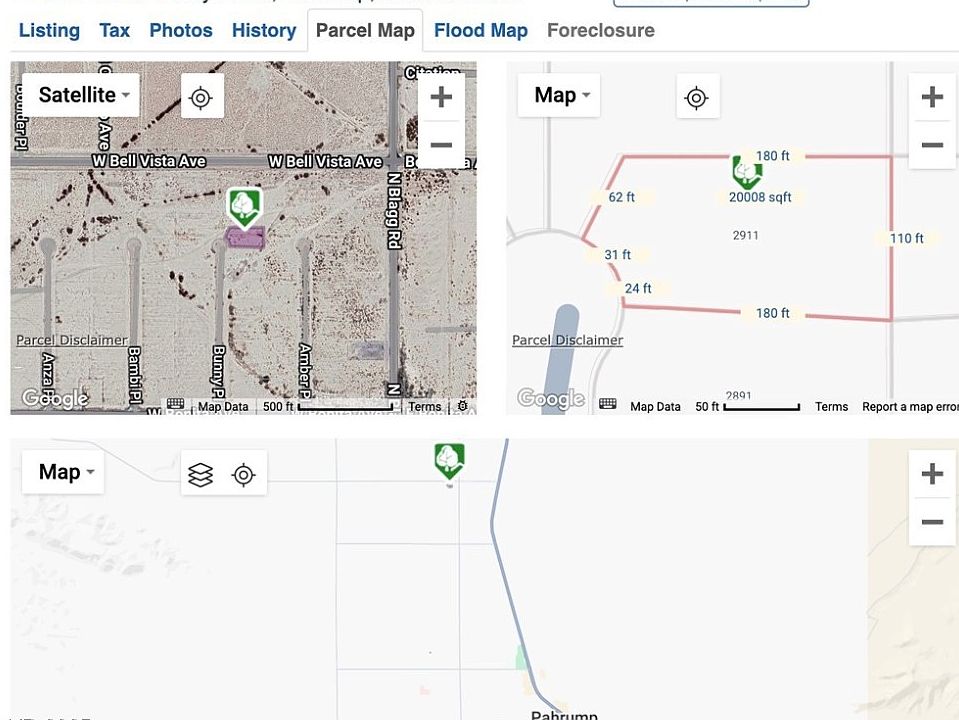
Task: View the History tab
Action: 264,31
